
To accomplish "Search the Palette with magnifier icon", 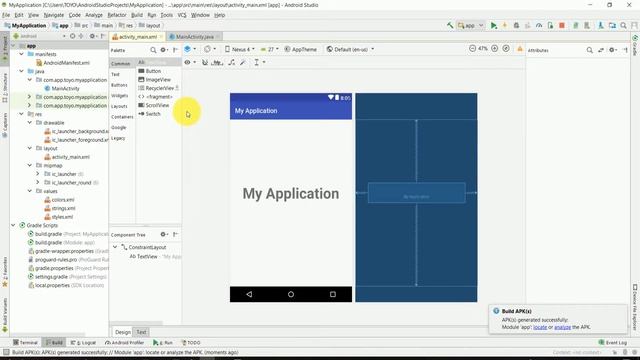I will point(153,50).
